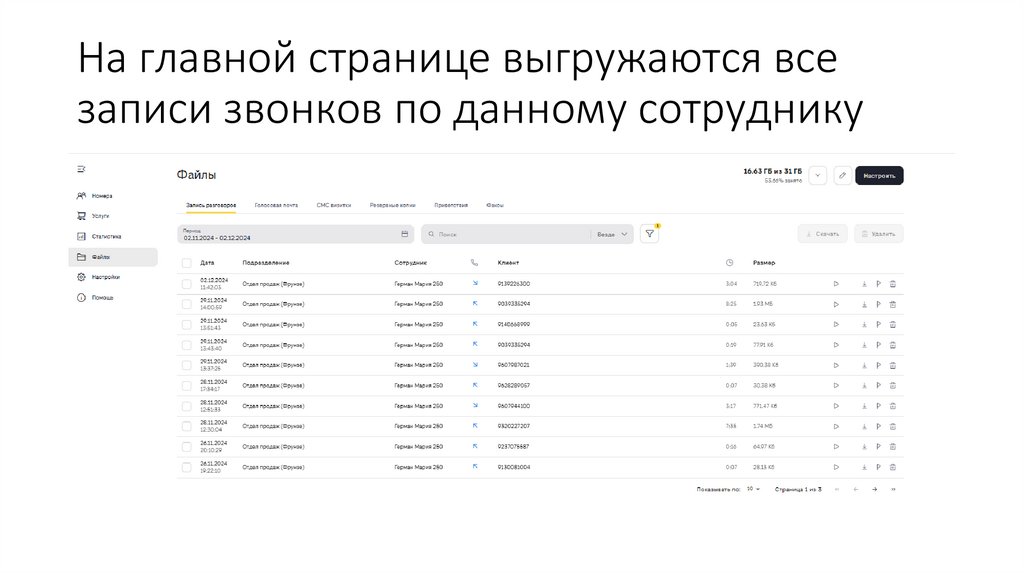Click the pencil edit icon near storage
Screen dimensions: 1024x574
(x=842, y=176)
